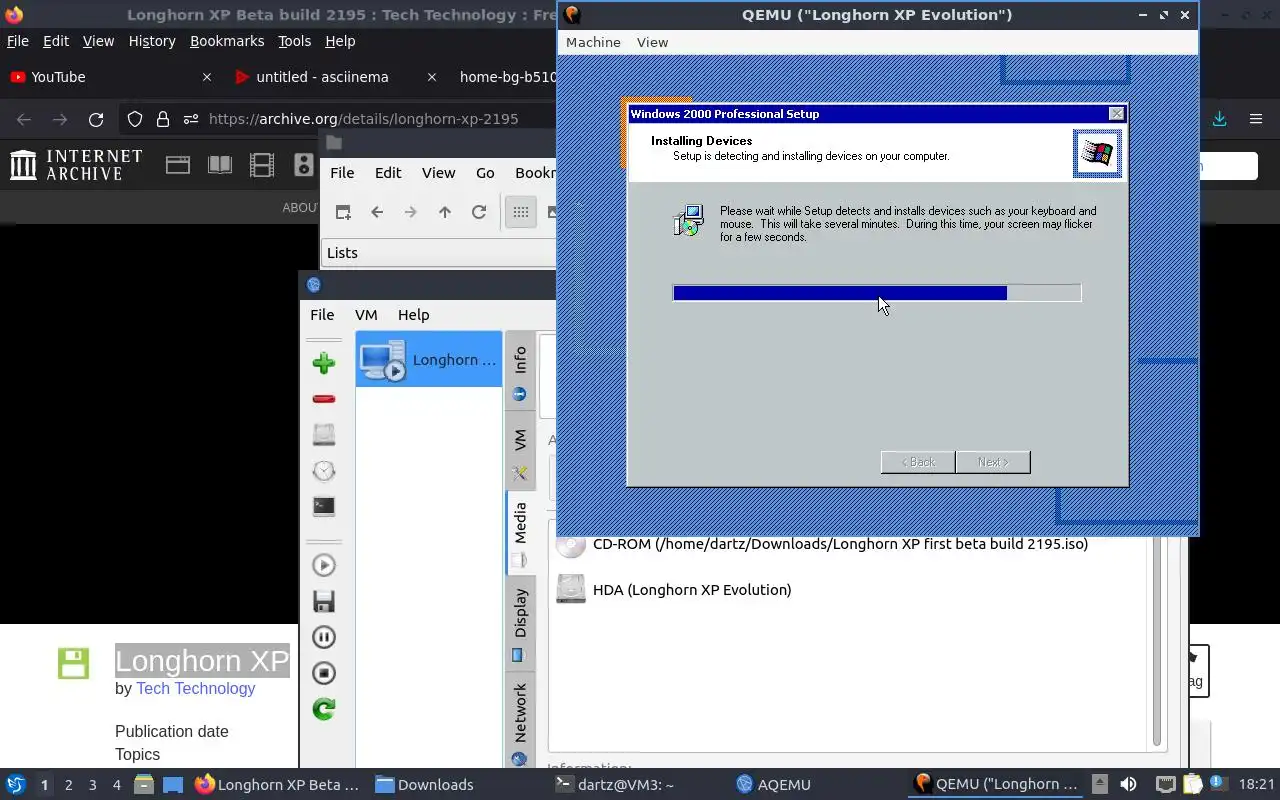
Task: Select the CD-ROM Longhorn XP iso entry
Action: coord(840,544)
